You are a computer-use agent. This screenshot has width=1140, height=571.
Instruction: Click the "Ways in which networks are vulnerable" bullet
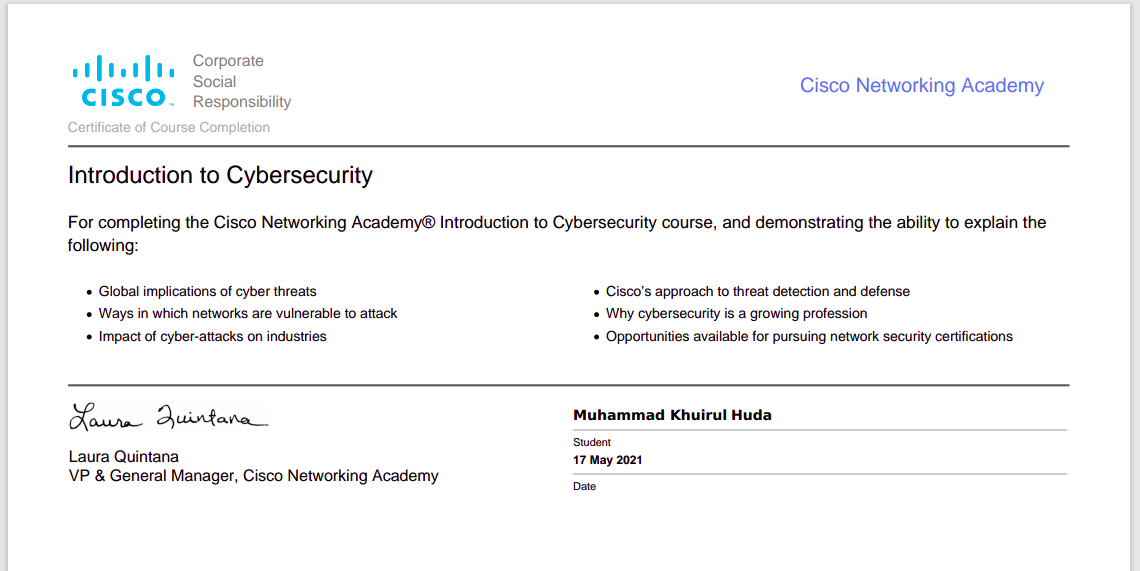click(x=248, y=313)
